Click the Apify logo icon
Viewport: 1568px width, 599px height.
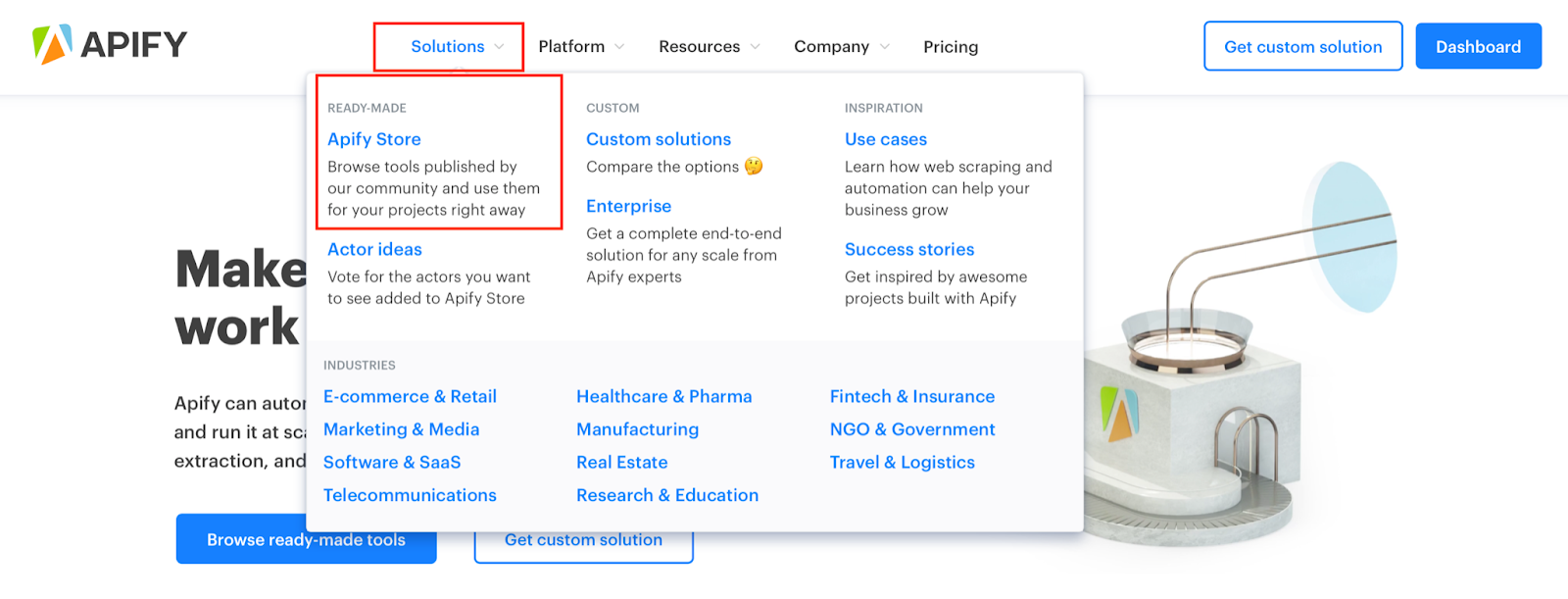(x=53, y=44)
